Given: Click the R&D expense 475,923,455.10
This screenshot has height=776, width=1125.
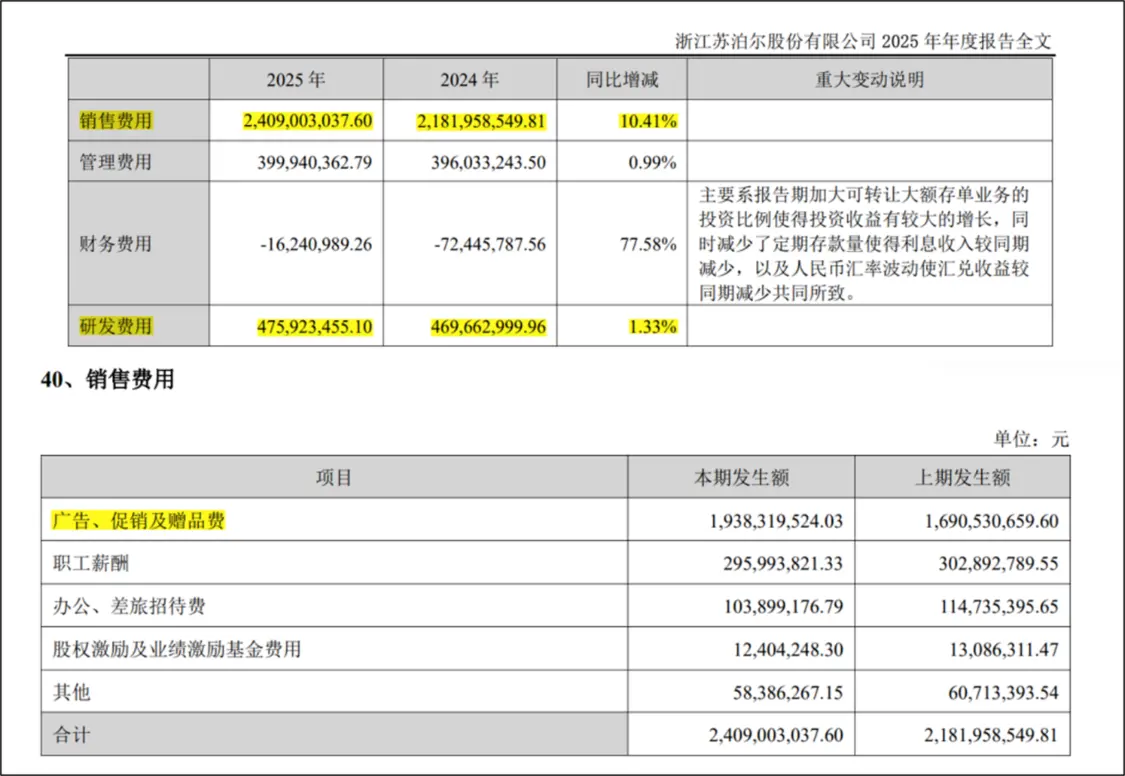Looking at the screenshot, I should [x=315, y=326].
